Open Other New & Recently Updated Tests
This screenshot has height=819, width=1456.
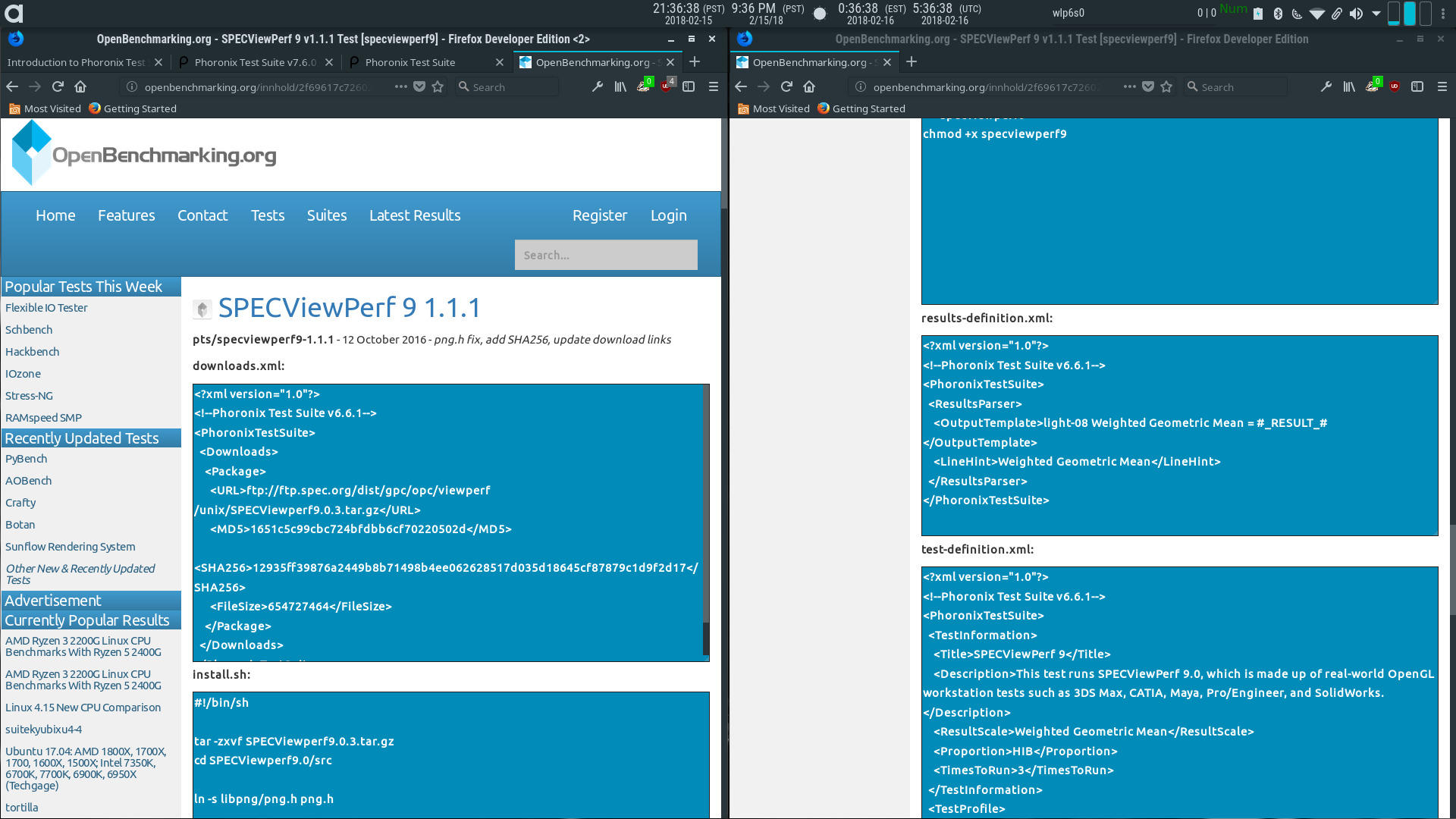(x=80, y=574)
